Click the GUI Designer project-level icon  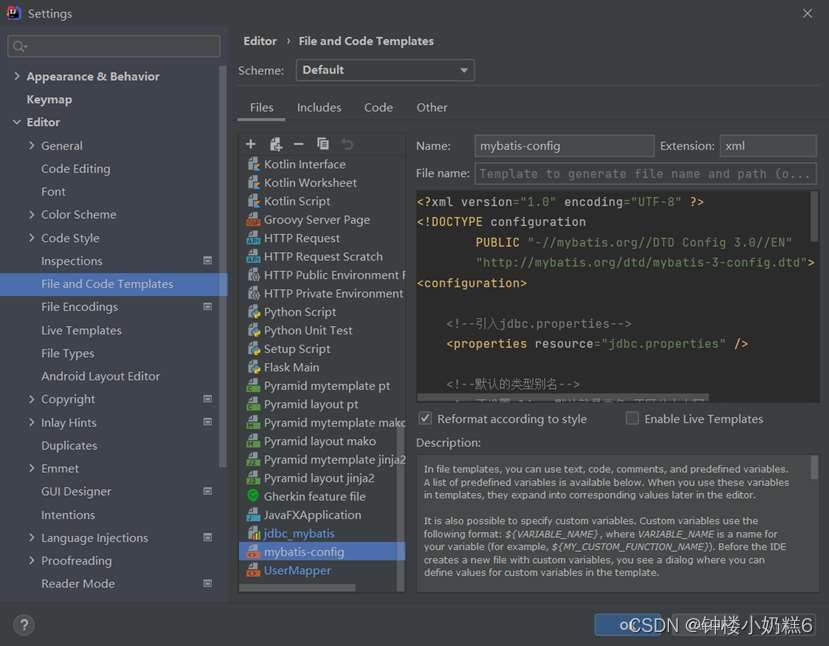[208, 491]
